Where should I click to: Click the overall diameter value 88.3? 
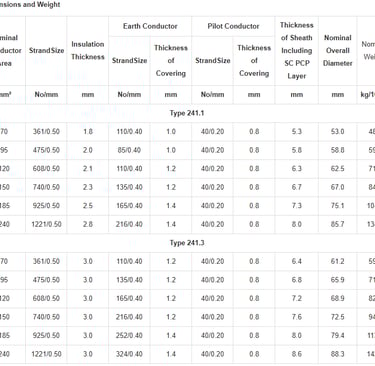(337, 354)
